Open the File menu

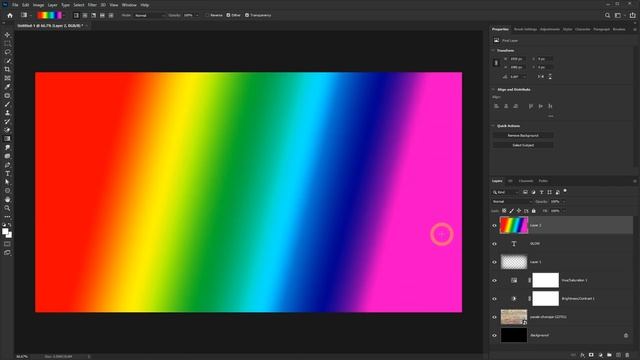[15, 5]
